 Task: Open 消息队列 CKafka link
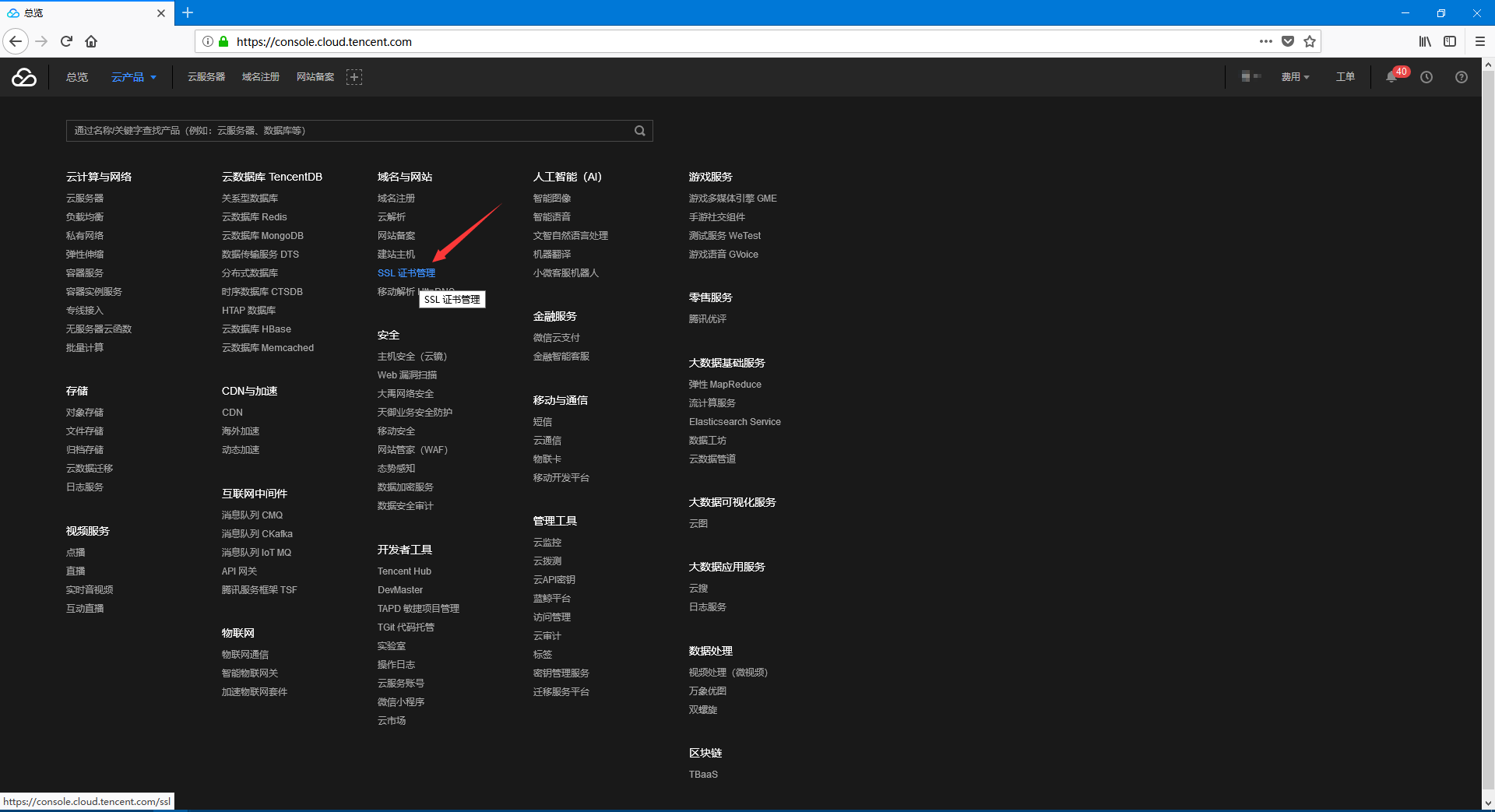coord(257,534)
